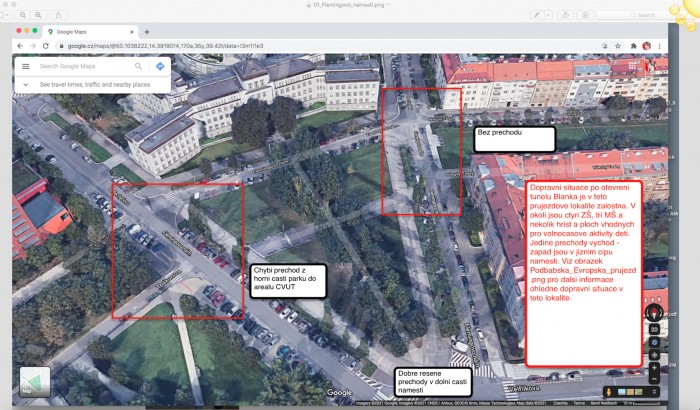Zoom out with Preview's magnifier minus icon
700x410 pixels.
(22, 15)
